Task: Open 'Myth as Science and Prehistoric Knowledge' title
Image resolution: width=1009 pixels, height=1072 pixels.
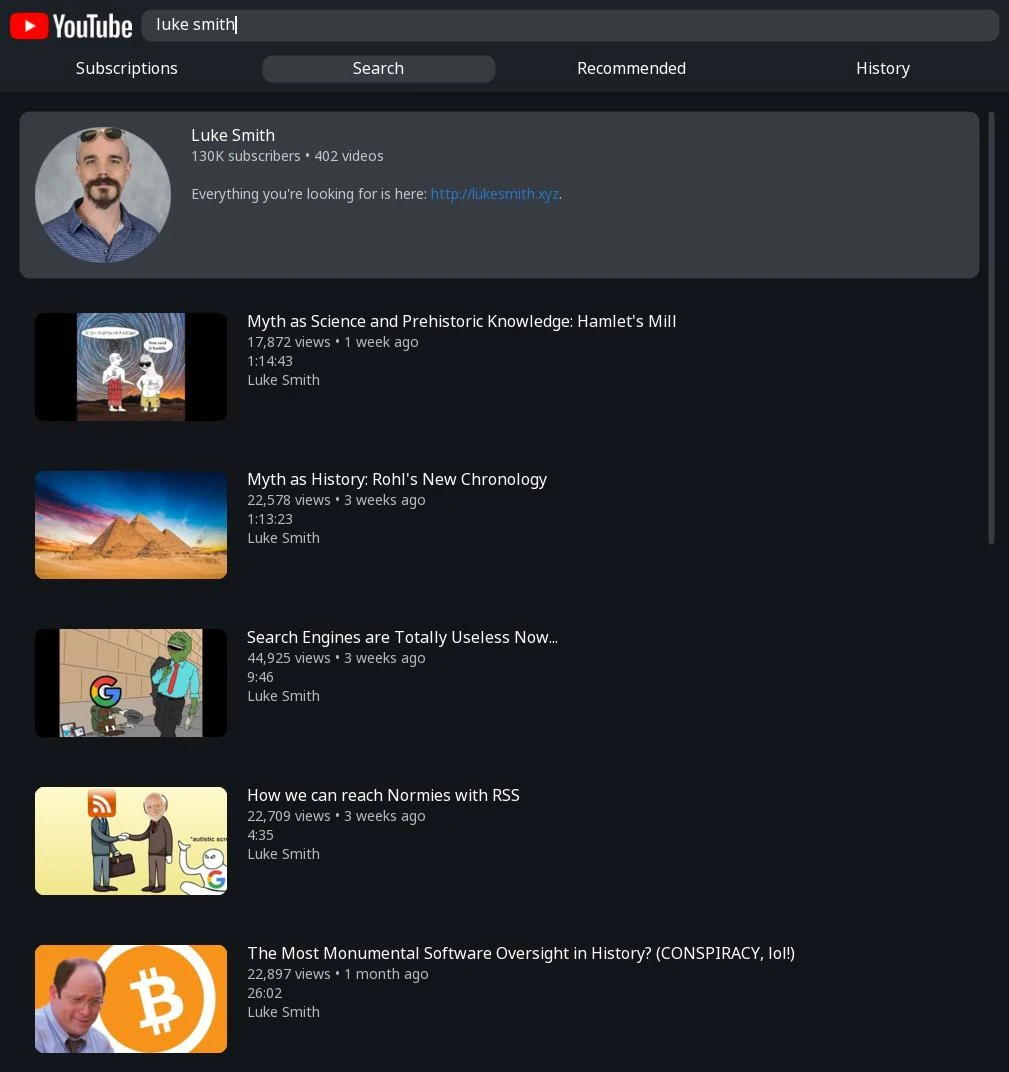Action: [461, 321]
